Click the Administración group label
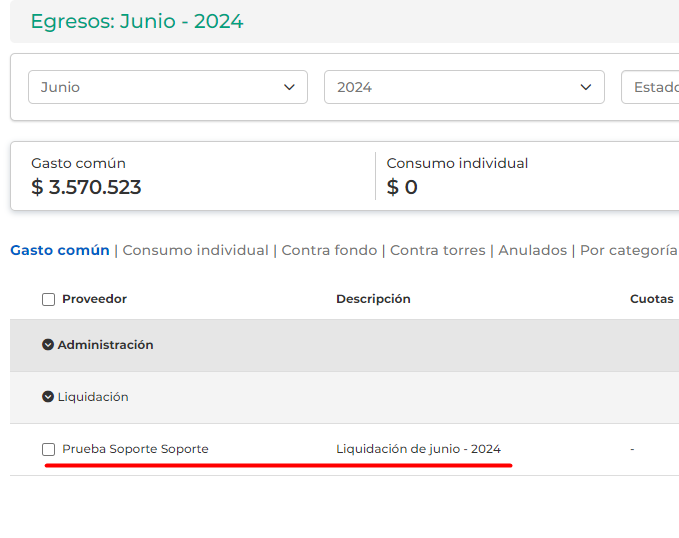The width and height of the screenshot is (679, 538). coord(105,345)
